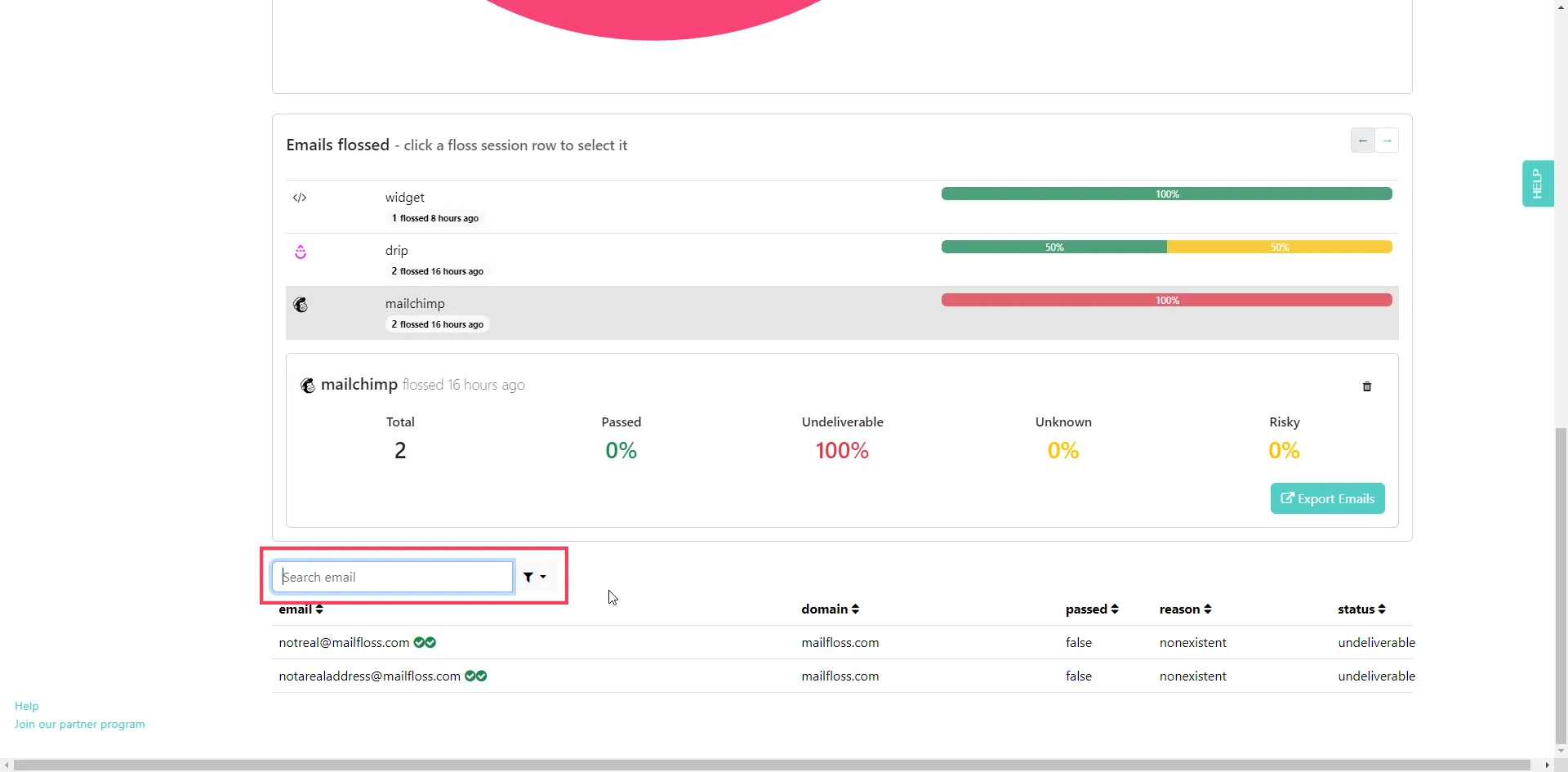Sort table by status column
1568x772 pixels.
coord(1361,609)
